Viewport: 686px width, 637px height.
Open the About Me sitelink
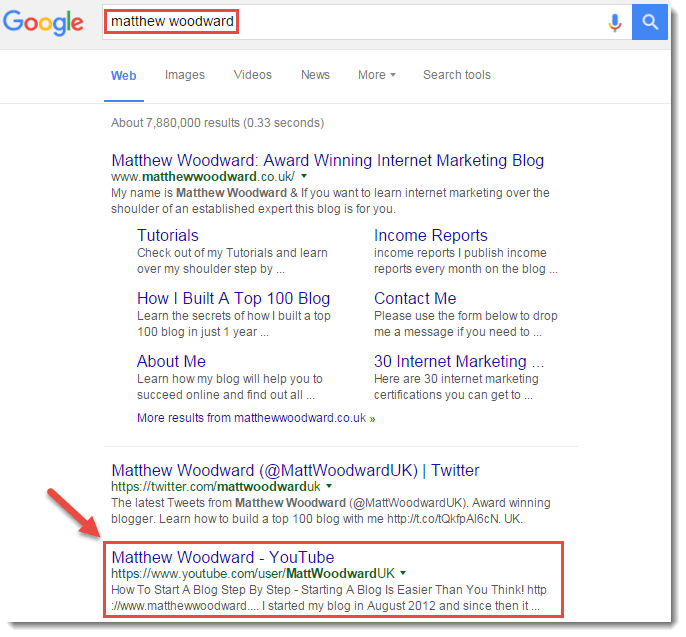click(171, 361)
